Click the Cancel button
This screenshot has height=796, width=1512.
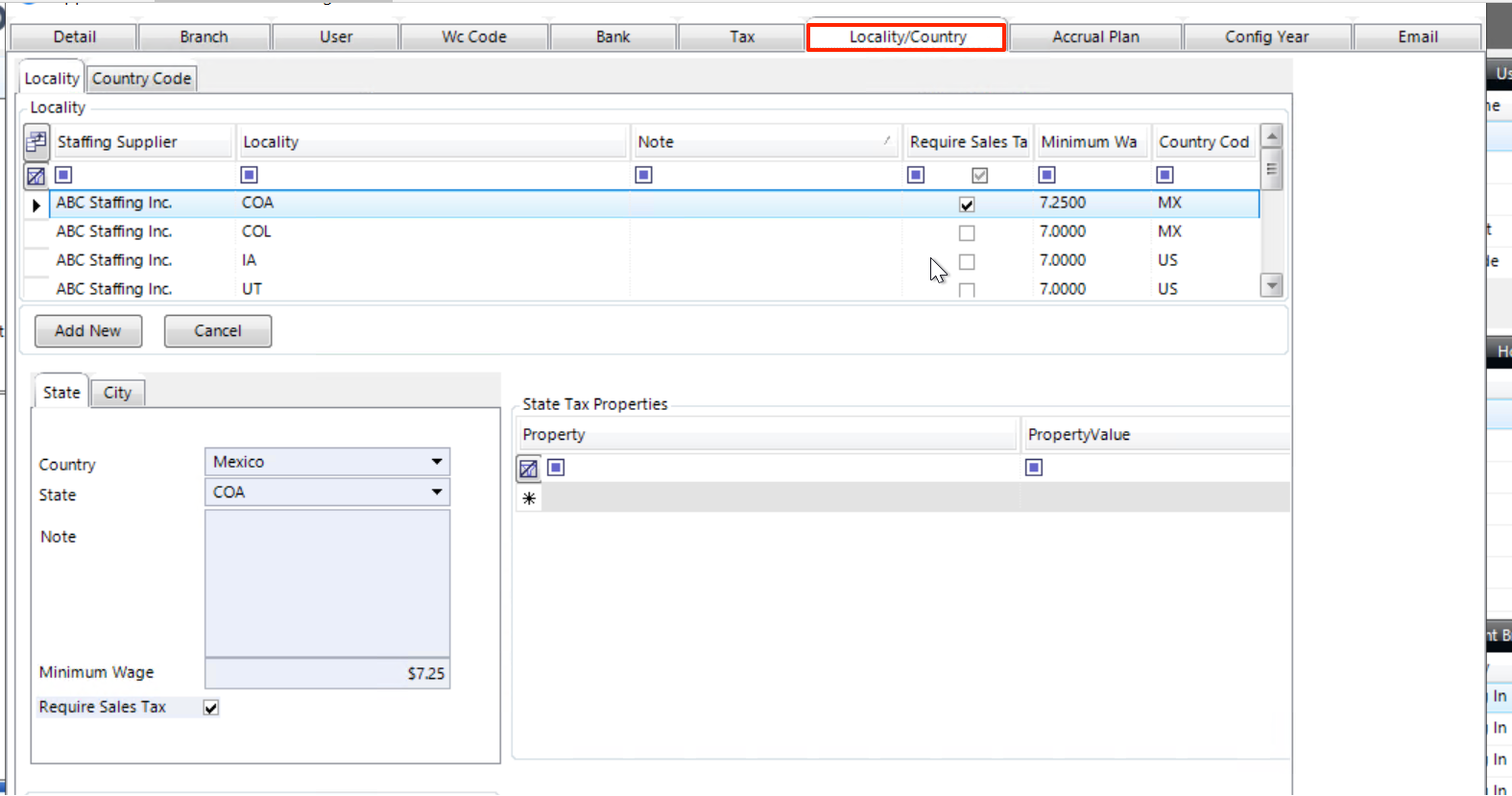[x=218, y=330]
